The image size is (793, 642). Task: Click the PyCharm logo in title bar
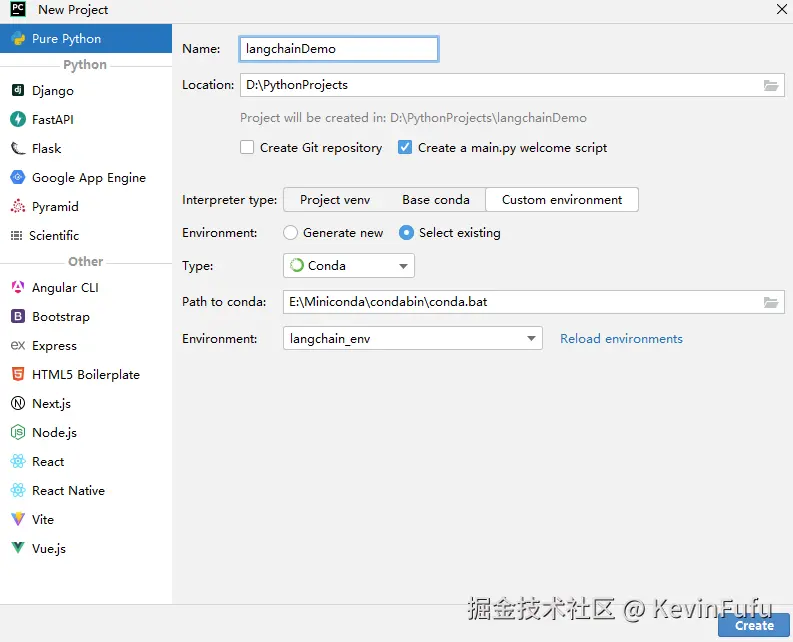click(18, 9)
